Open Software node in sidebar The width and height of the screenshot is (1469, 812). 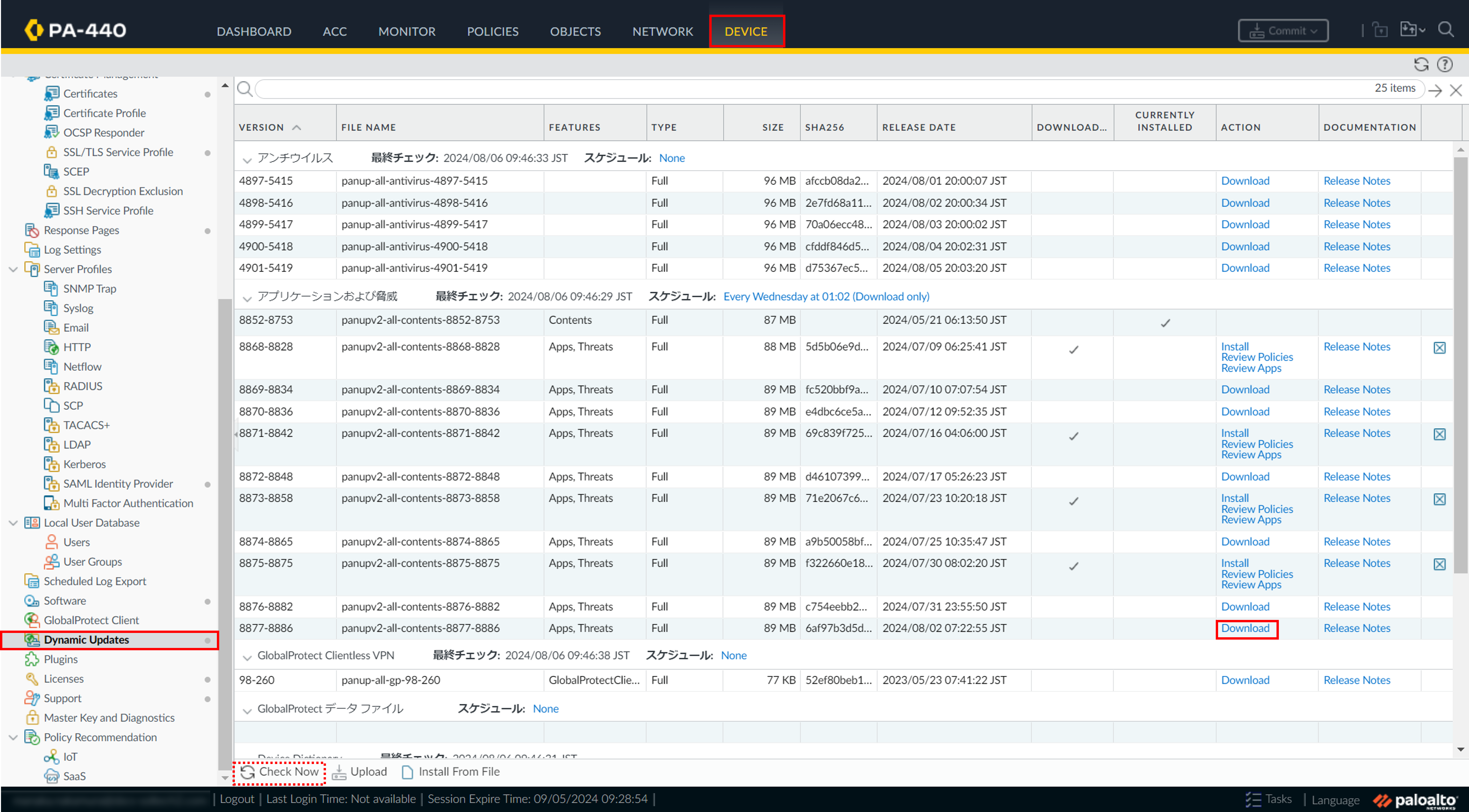pos(64,601)
